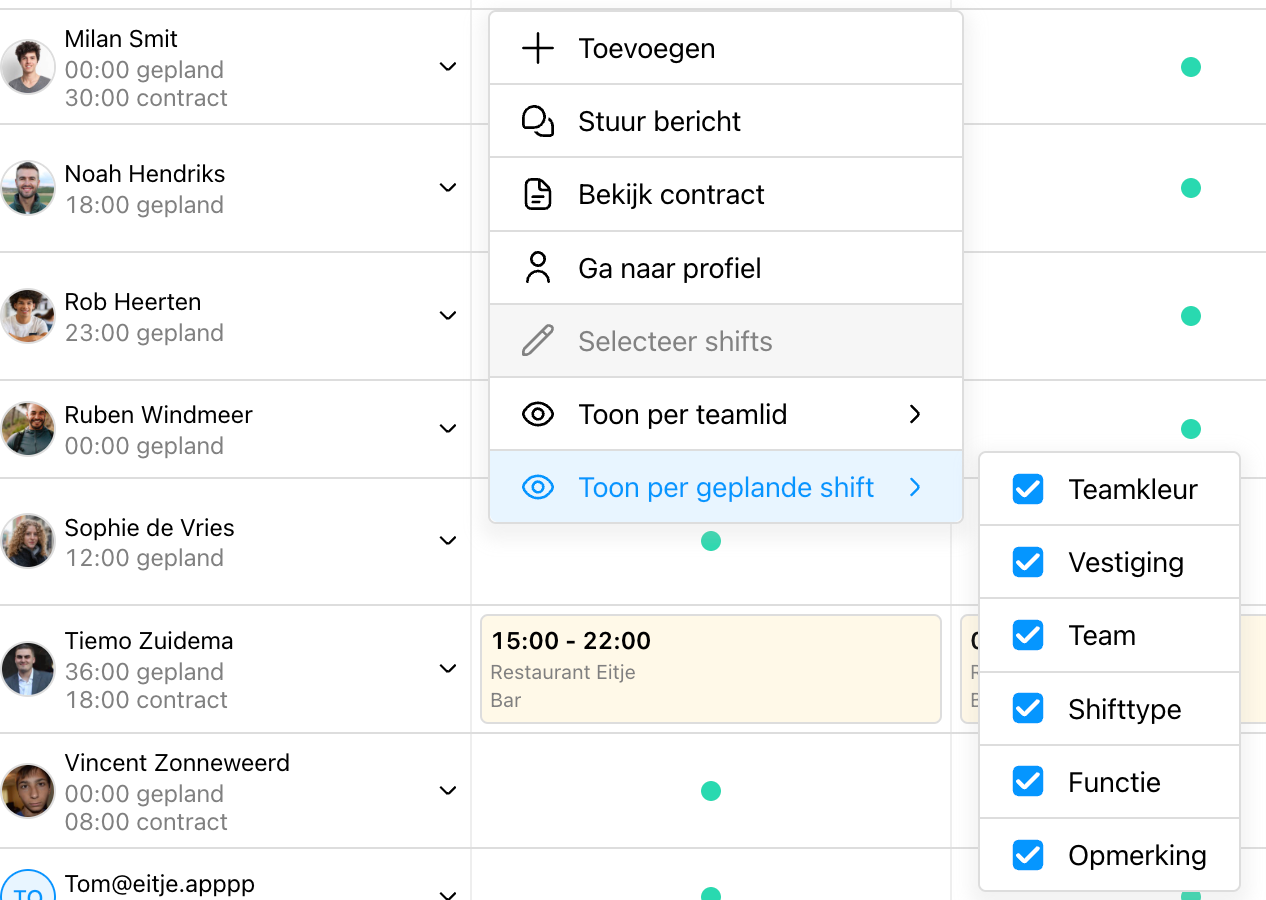The width and height of the screenshot is (1266, 900).
Task: Disable the Shifttype checkbox
Action: 1028,709
